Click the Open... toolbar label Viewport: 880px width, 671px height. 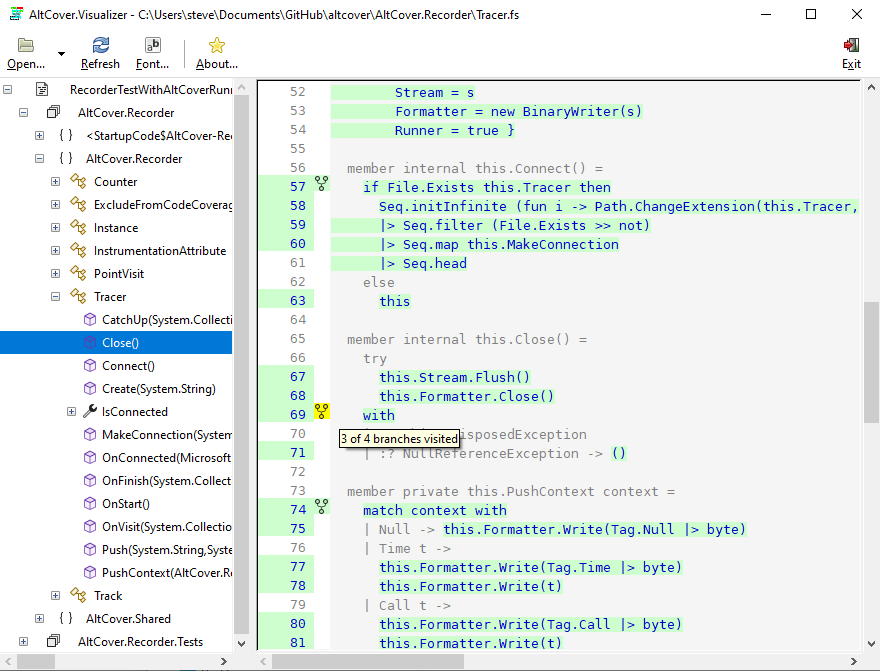click(26, 64)
